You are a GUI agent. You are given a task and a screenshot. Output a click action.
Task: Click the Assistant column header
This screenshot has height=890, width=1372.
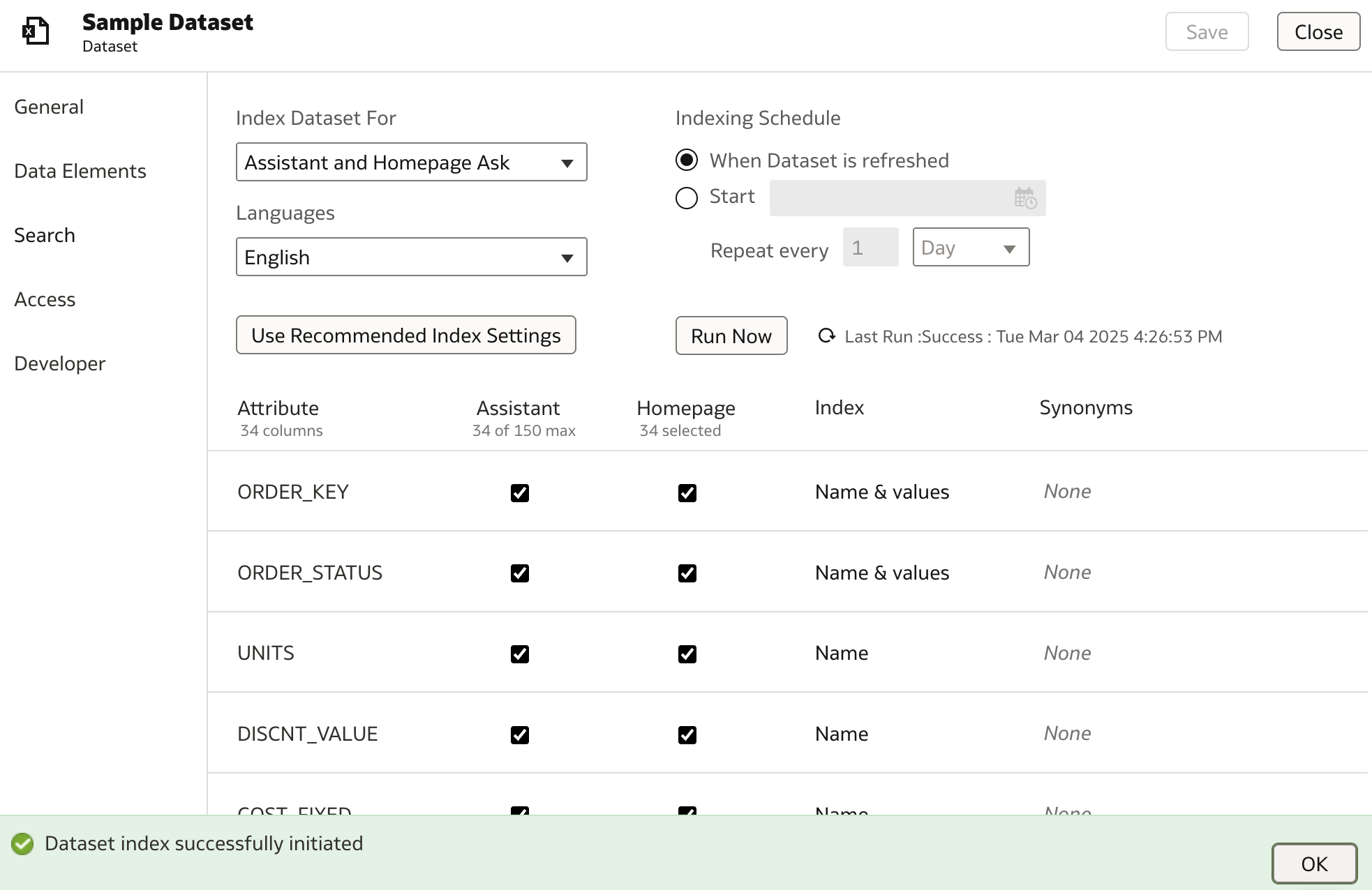pyautogui.click(x=518, y=408)
